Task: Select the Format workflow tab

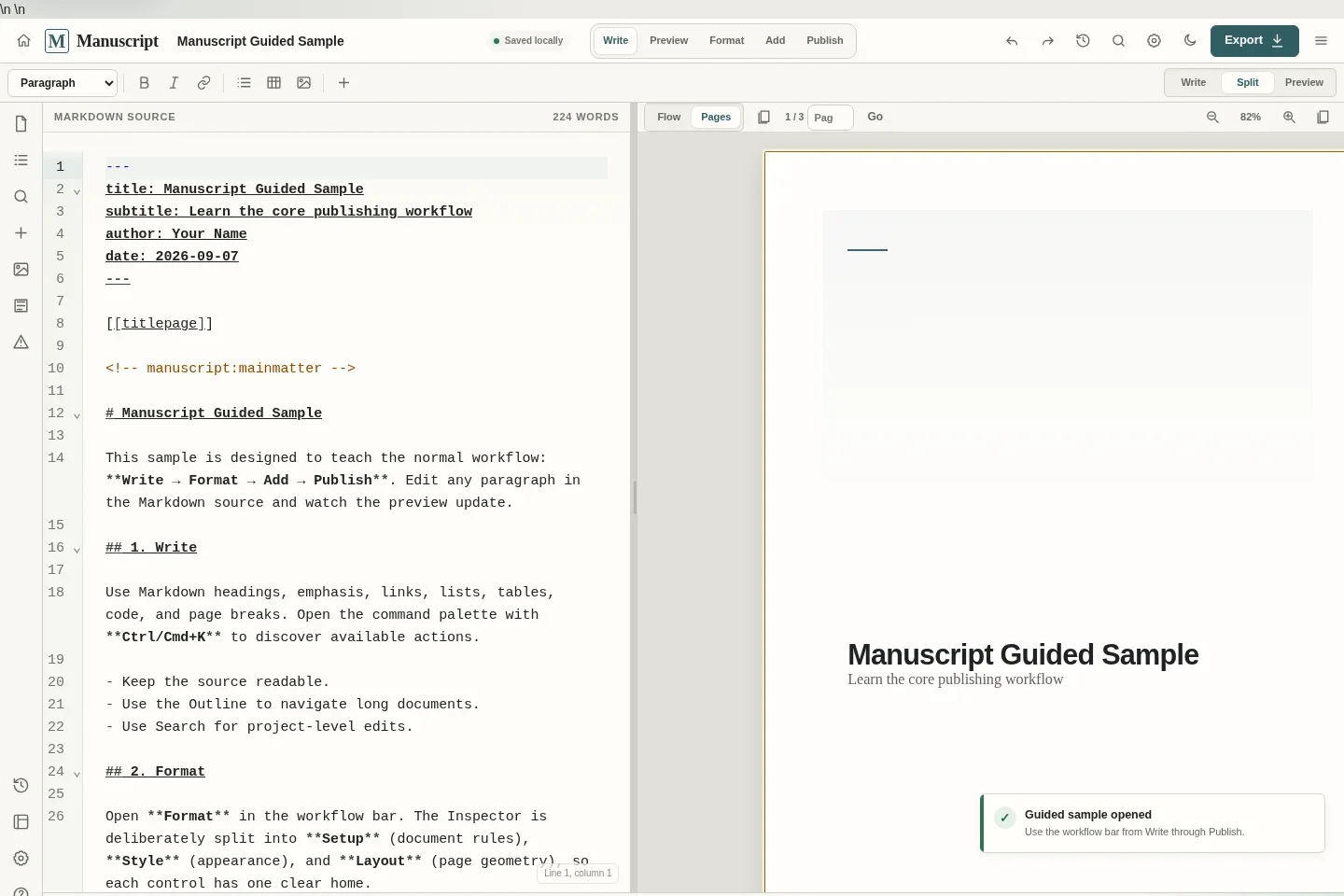Action: pos(726,41)
